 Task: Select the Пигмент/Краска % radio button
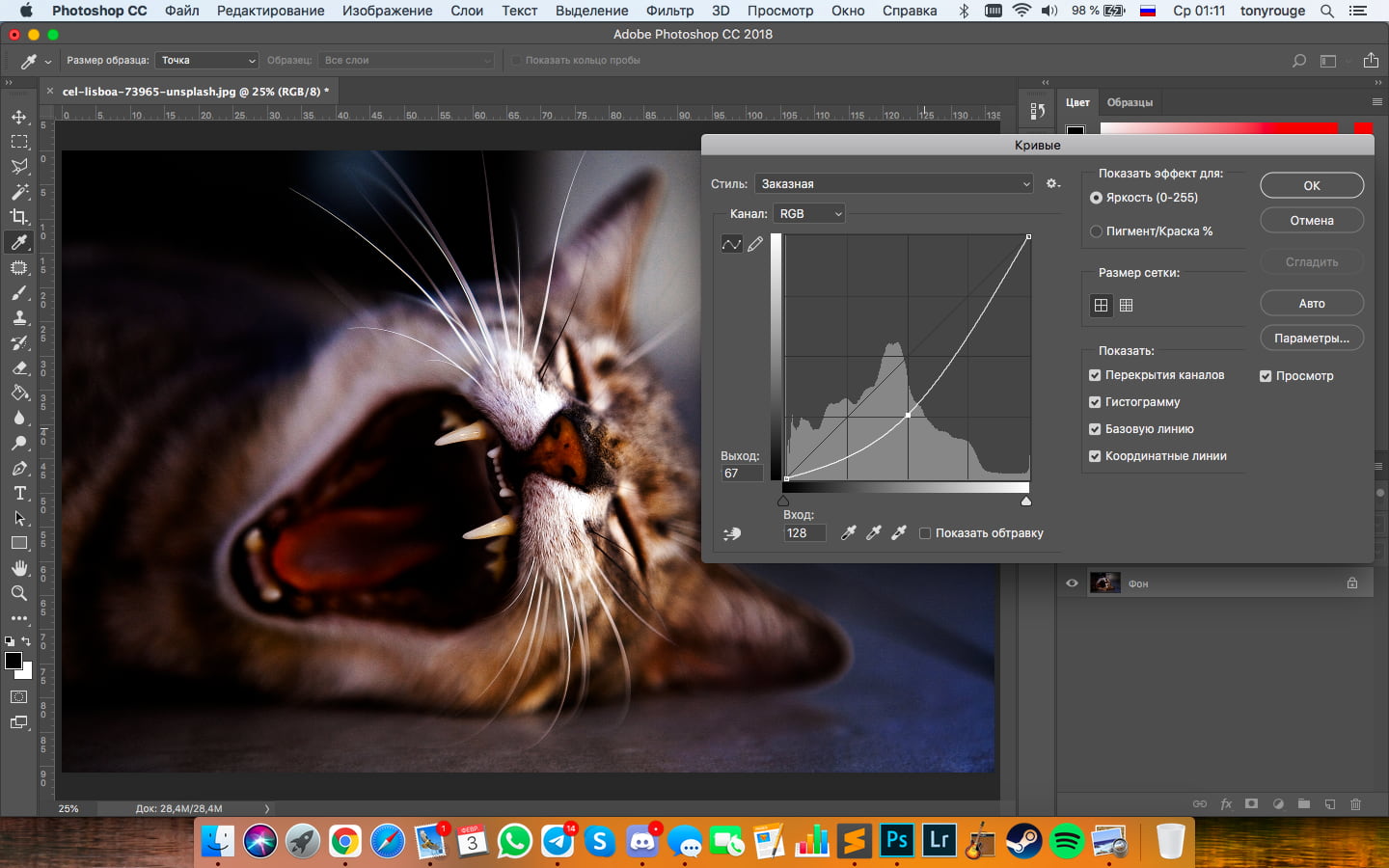(x=1096, y=231)
